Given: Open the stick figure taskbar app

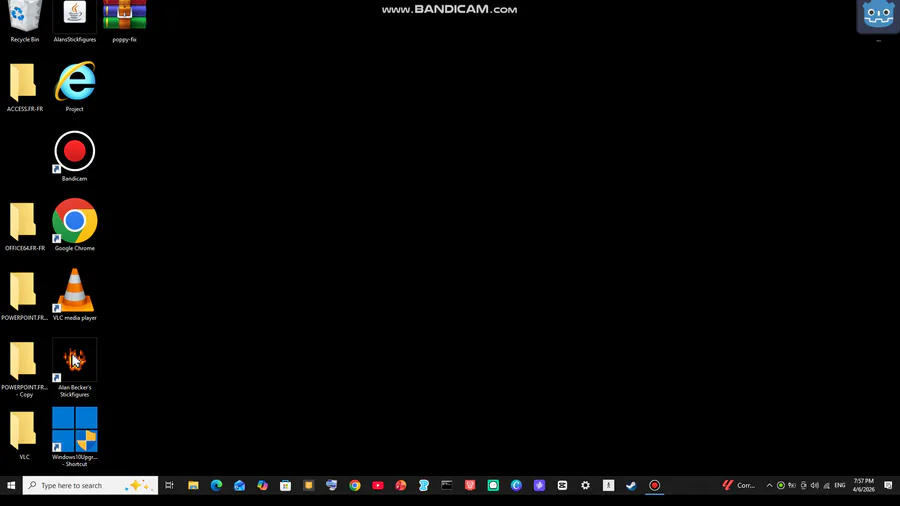Looking at the screenshot, I should (608, 485).
